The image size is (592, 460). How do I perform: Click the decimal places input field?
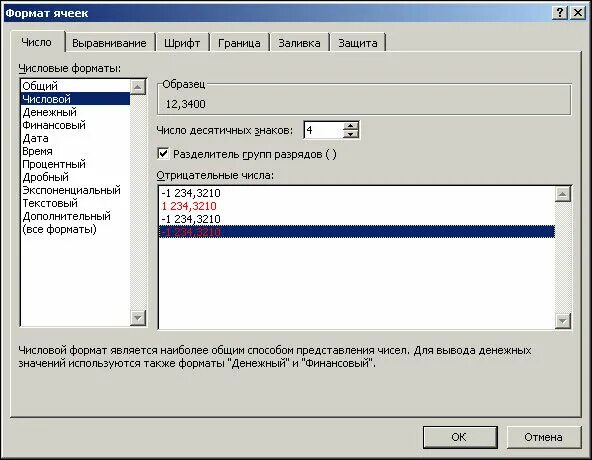[324, 130]
